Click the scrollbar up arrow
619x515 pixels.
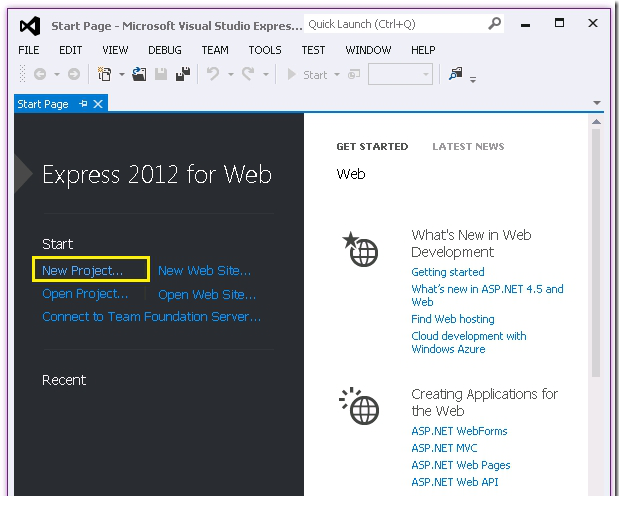click(596, 122)
